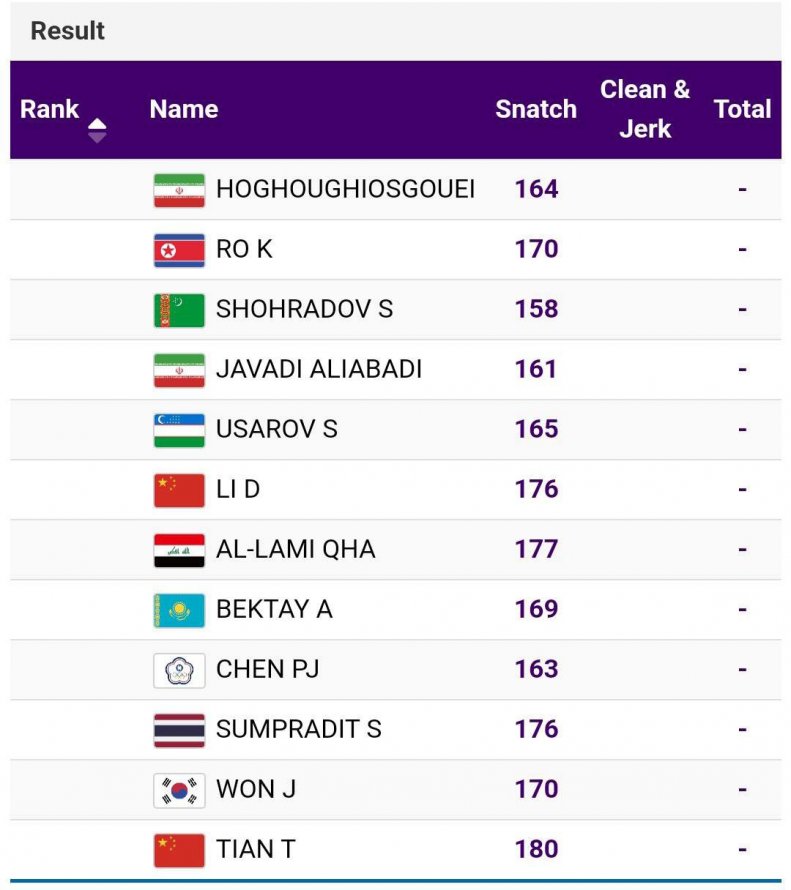Click the Total column header
This screenshot has width=791, height=890.
[x=742, y=109]
